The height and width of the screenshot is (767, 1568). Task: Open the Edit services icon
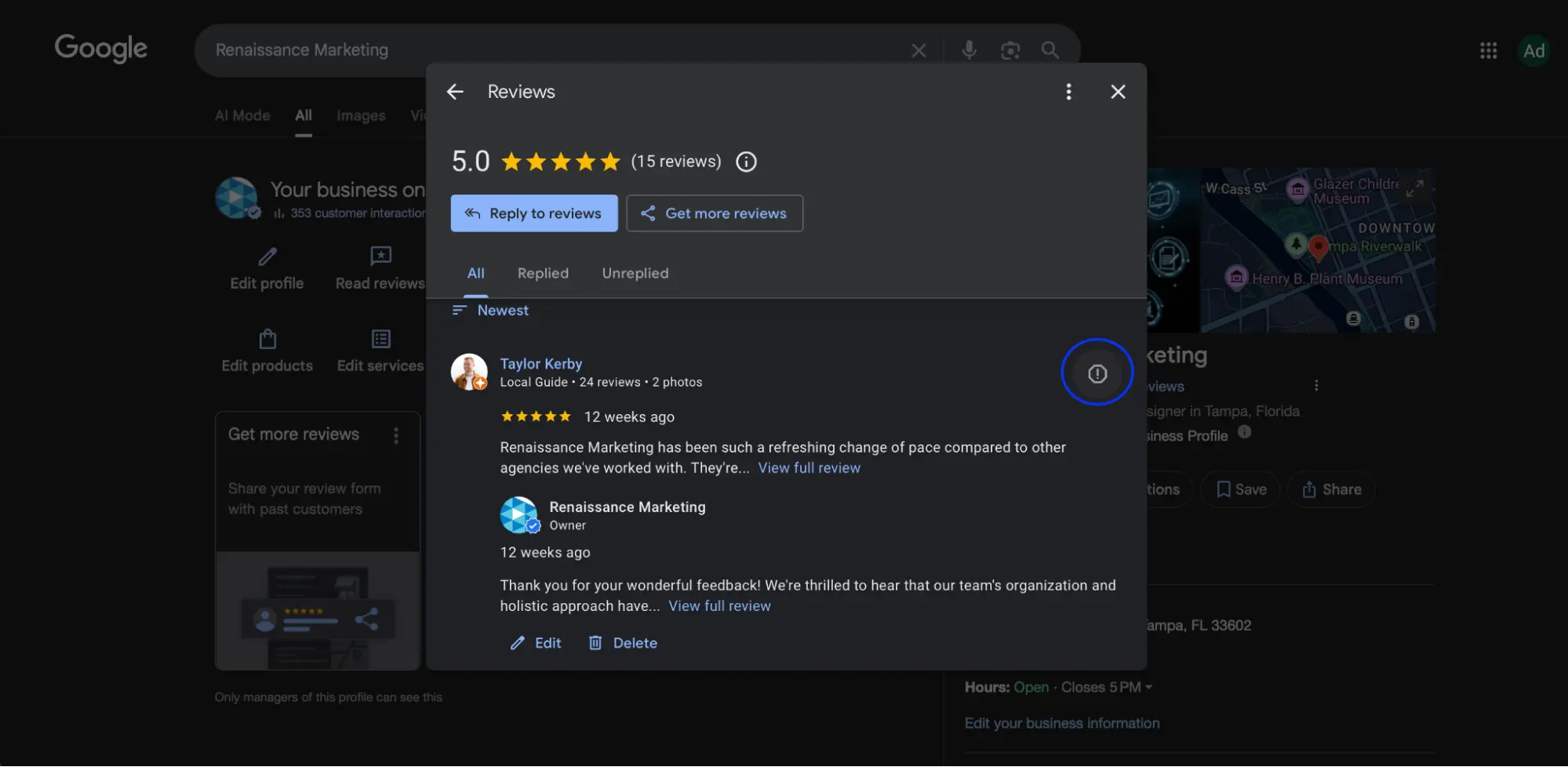(380, 339)
